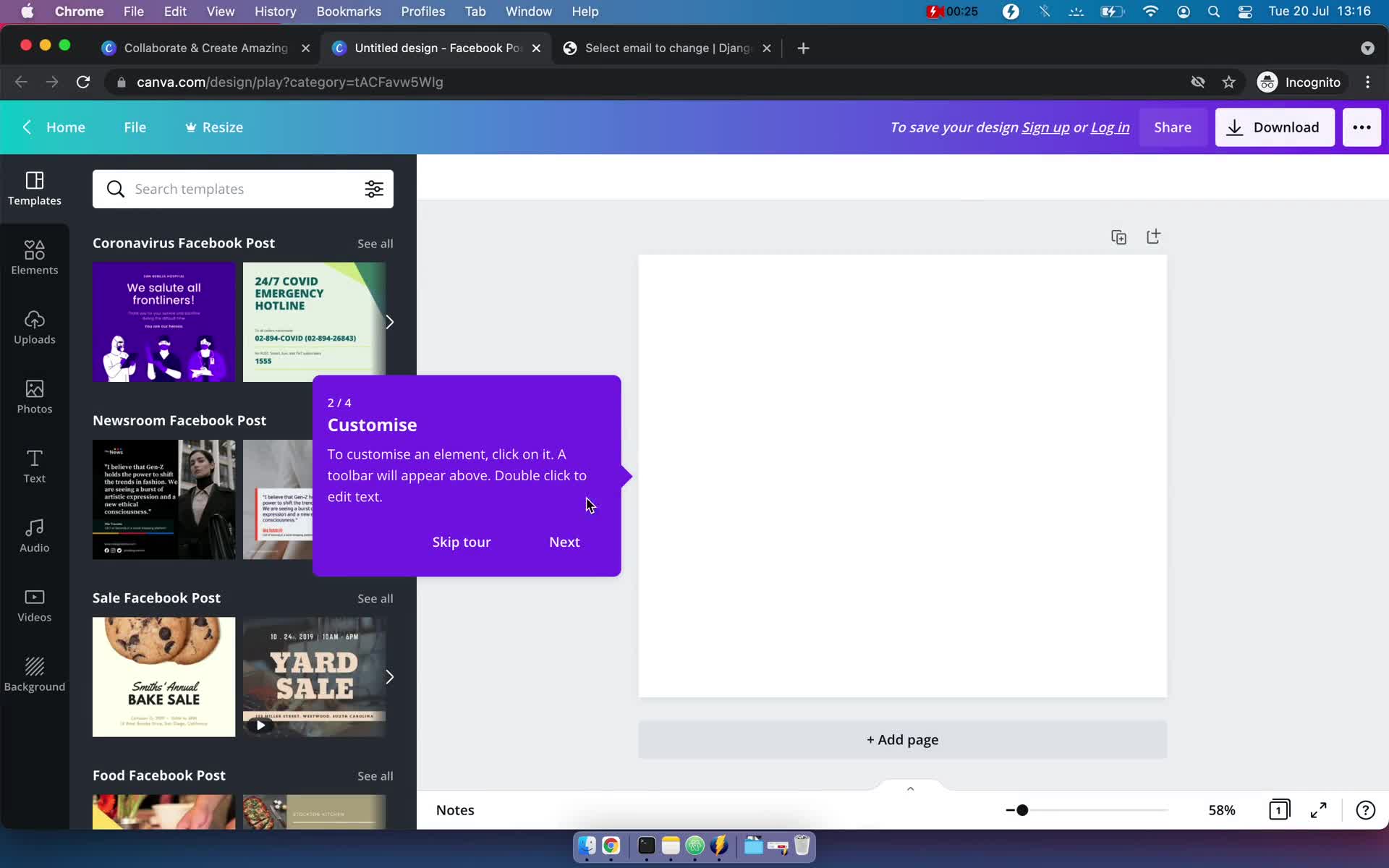
Task: Duplicate the current page
Action: pyautogui.click(x=1118, y=237)
